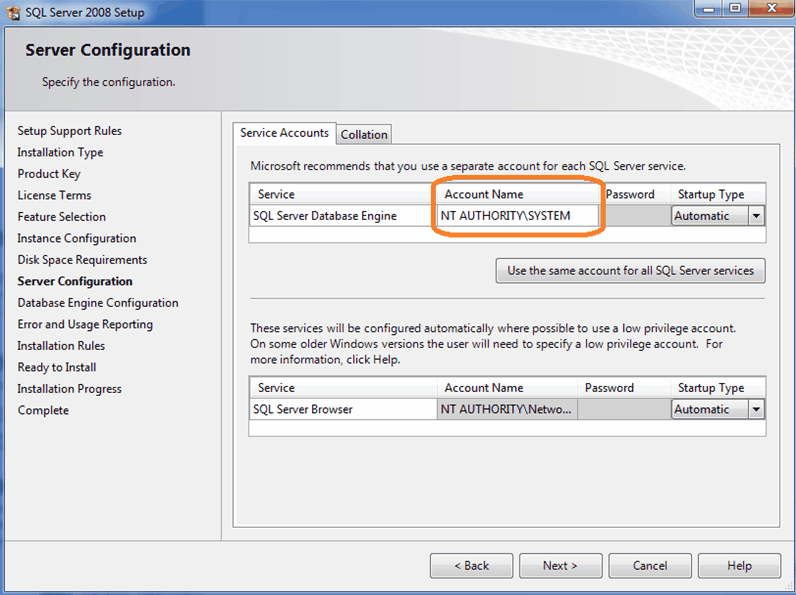Maximize the setup window

point(735,8)
